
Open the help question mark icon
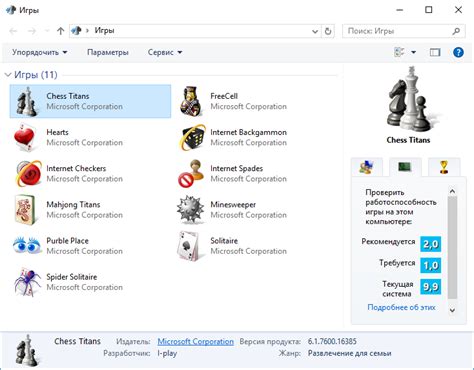(x=458, y=52)
